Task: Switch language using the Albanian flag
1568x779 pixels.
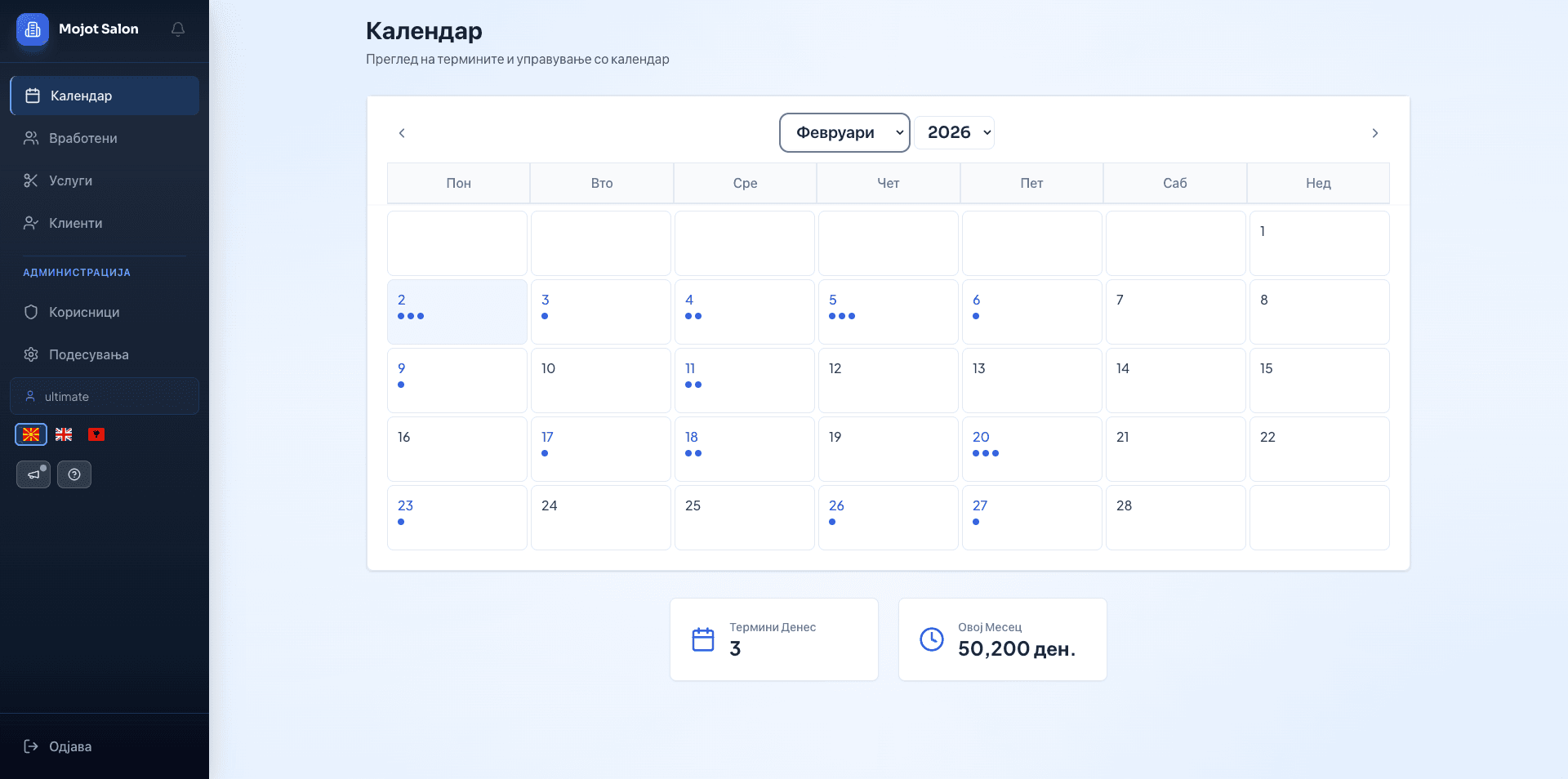Action: tap(96, 434)
